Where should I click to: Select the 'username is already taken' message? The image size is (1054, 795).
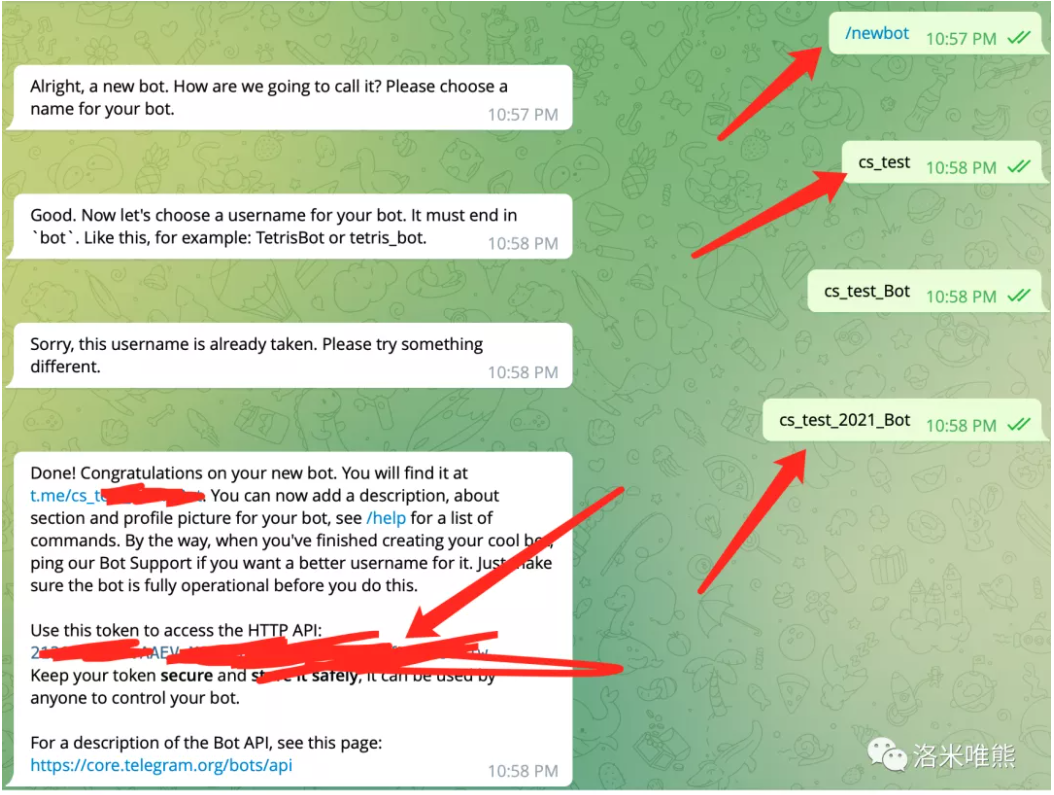[x=290, y=355]
